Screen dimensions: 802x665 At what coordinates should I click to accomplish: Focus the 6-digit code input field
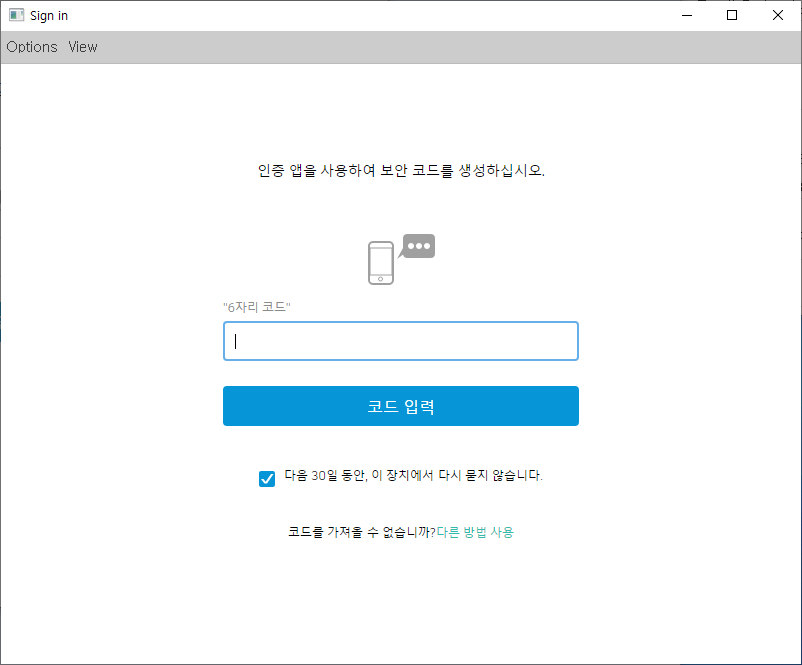pyautogui.click(x=400, y=341)
